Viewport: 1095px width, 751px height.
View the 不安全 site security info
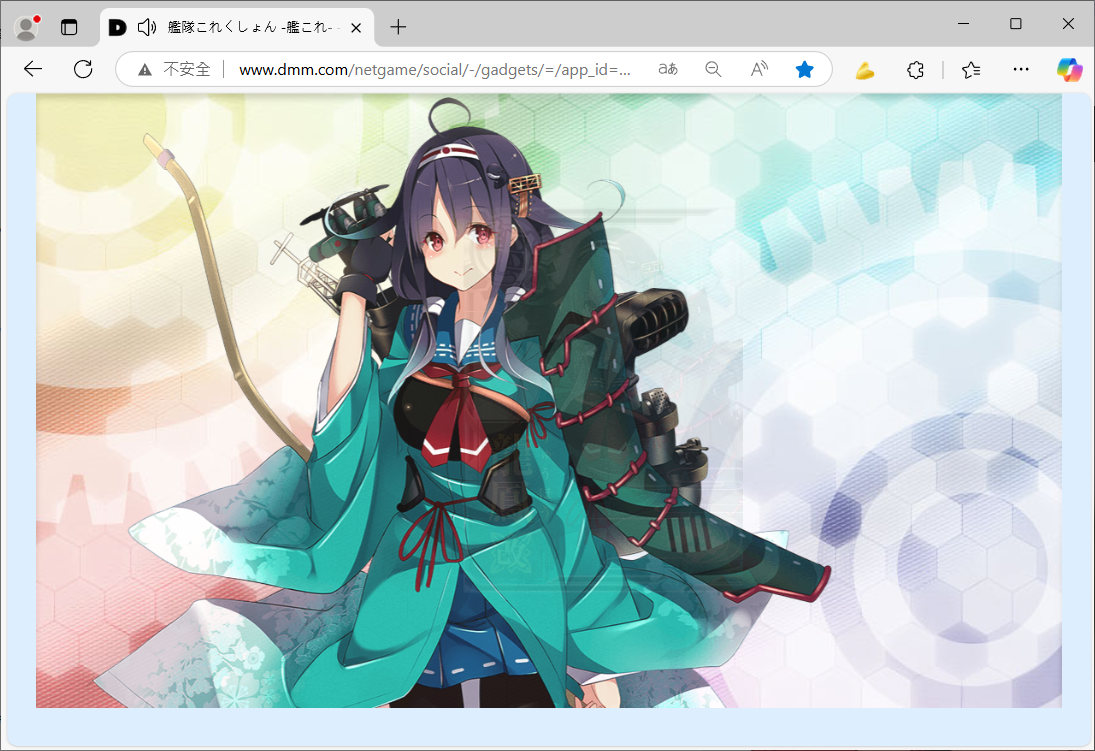pyautogui.click(x=175, y=69)
